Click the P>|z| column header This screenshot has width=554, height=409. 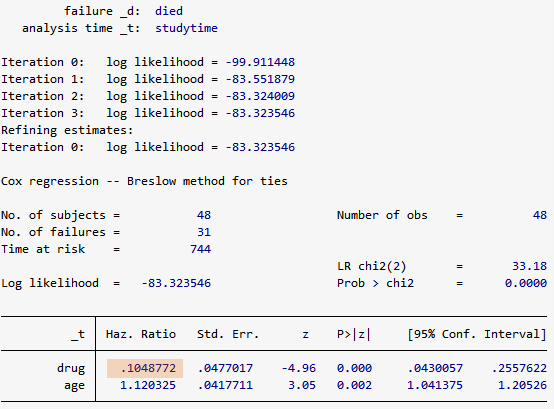354,334
